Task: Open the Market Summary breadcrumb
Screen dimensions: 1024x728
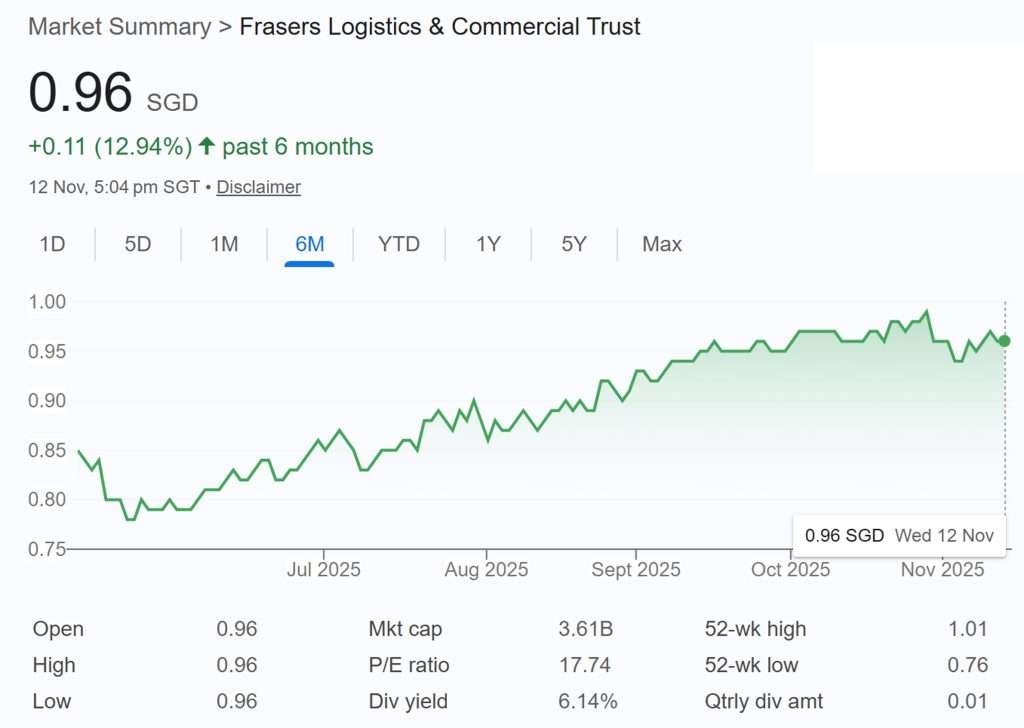Action: tap(119, 27)
